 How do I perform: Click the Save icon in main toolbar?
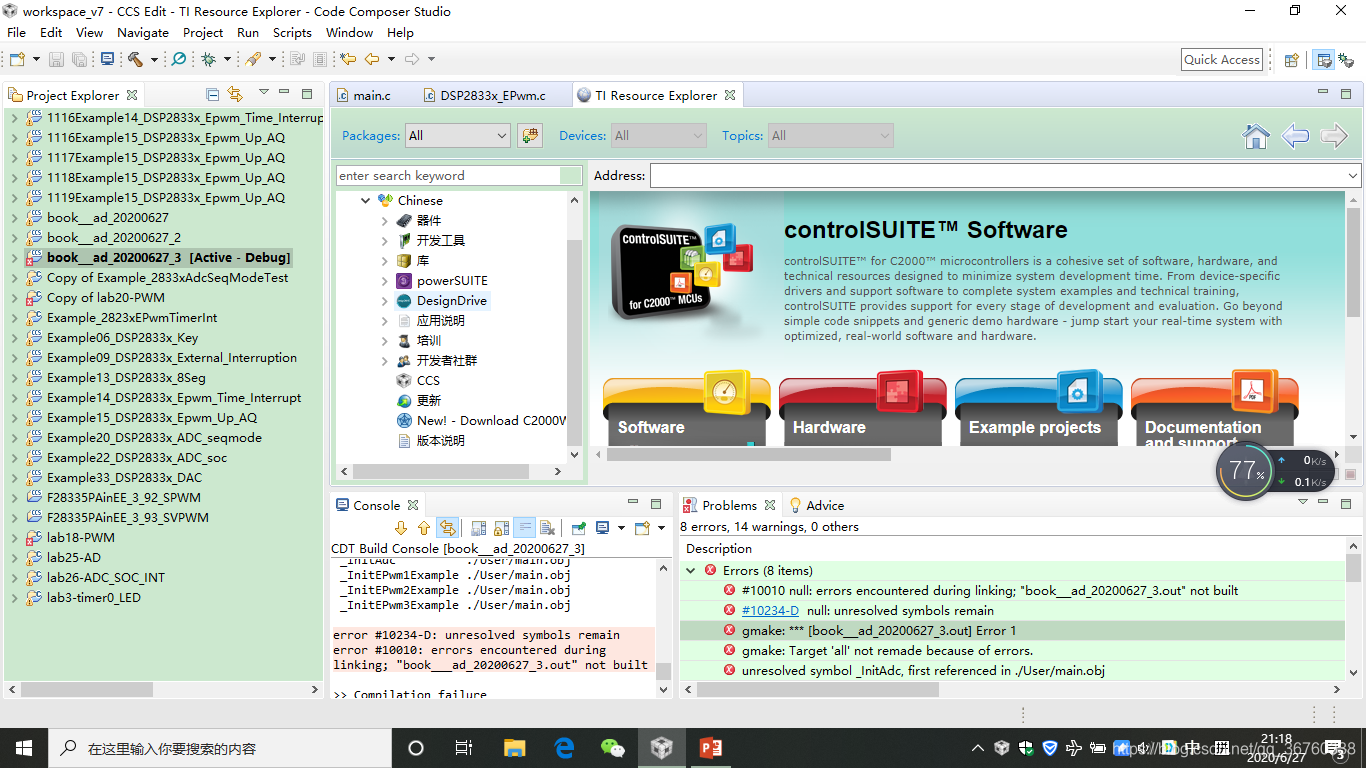tap(57, 60)
